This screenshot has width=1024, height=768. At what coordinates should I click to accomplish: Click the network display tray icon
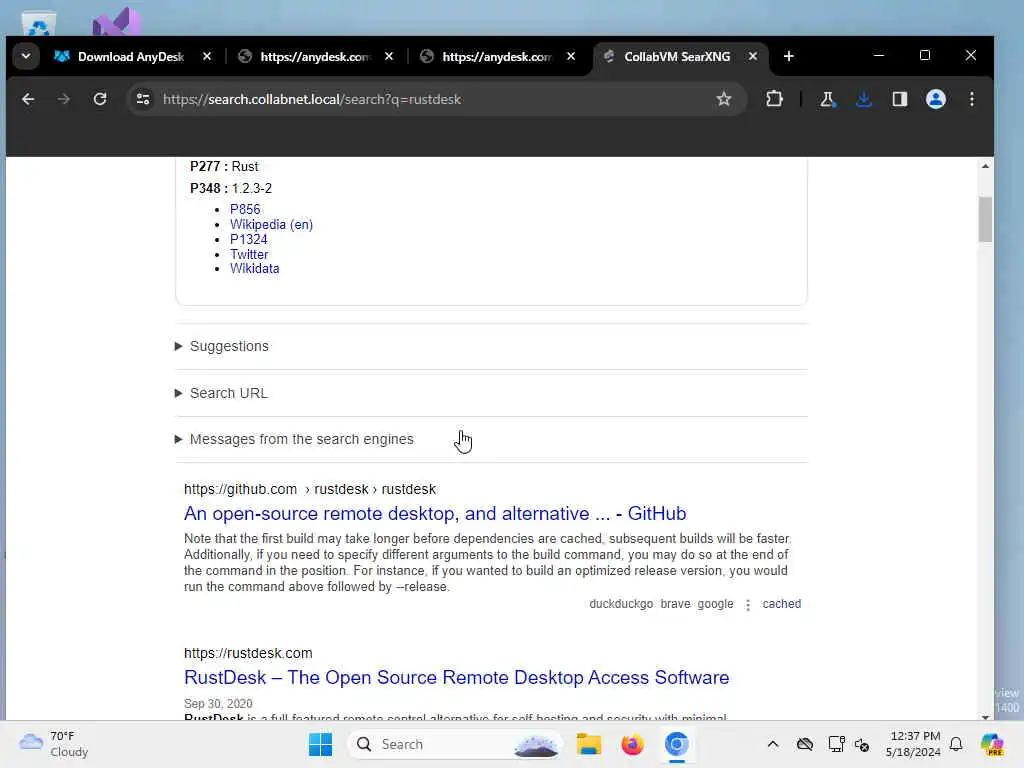[836, 744]
